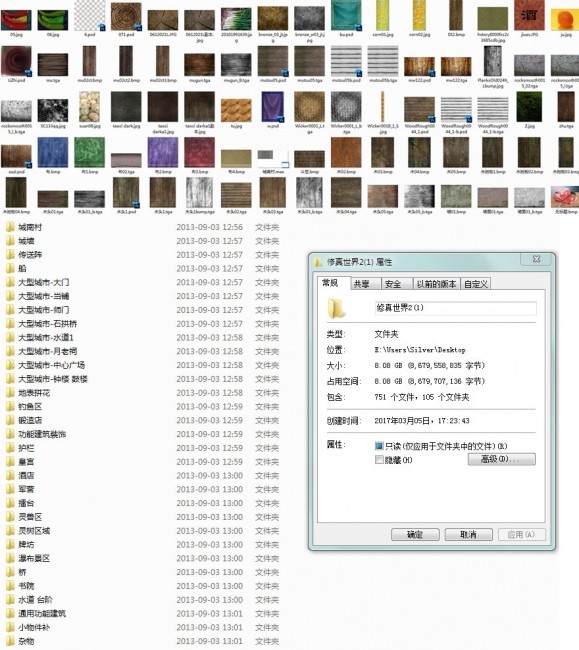Select the suan08.jpg garlic texture

90,107
